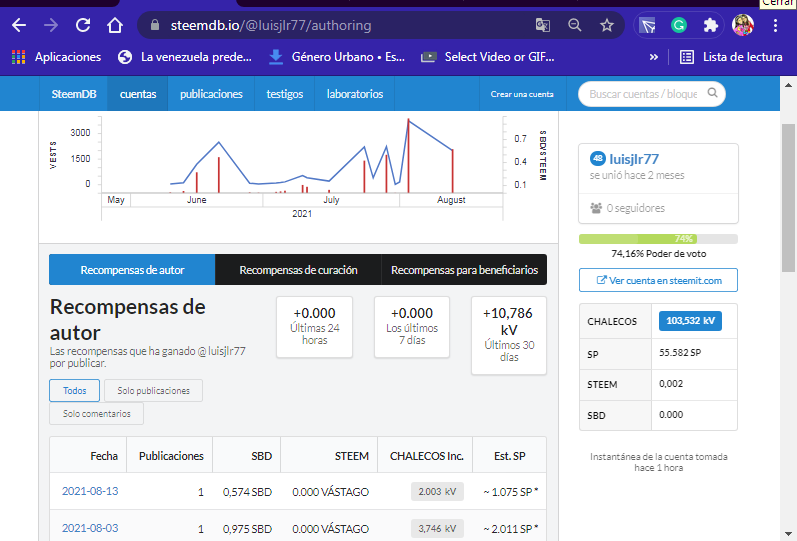Click the June label on chart axis

pyautogui.click(x=196, y=200)
